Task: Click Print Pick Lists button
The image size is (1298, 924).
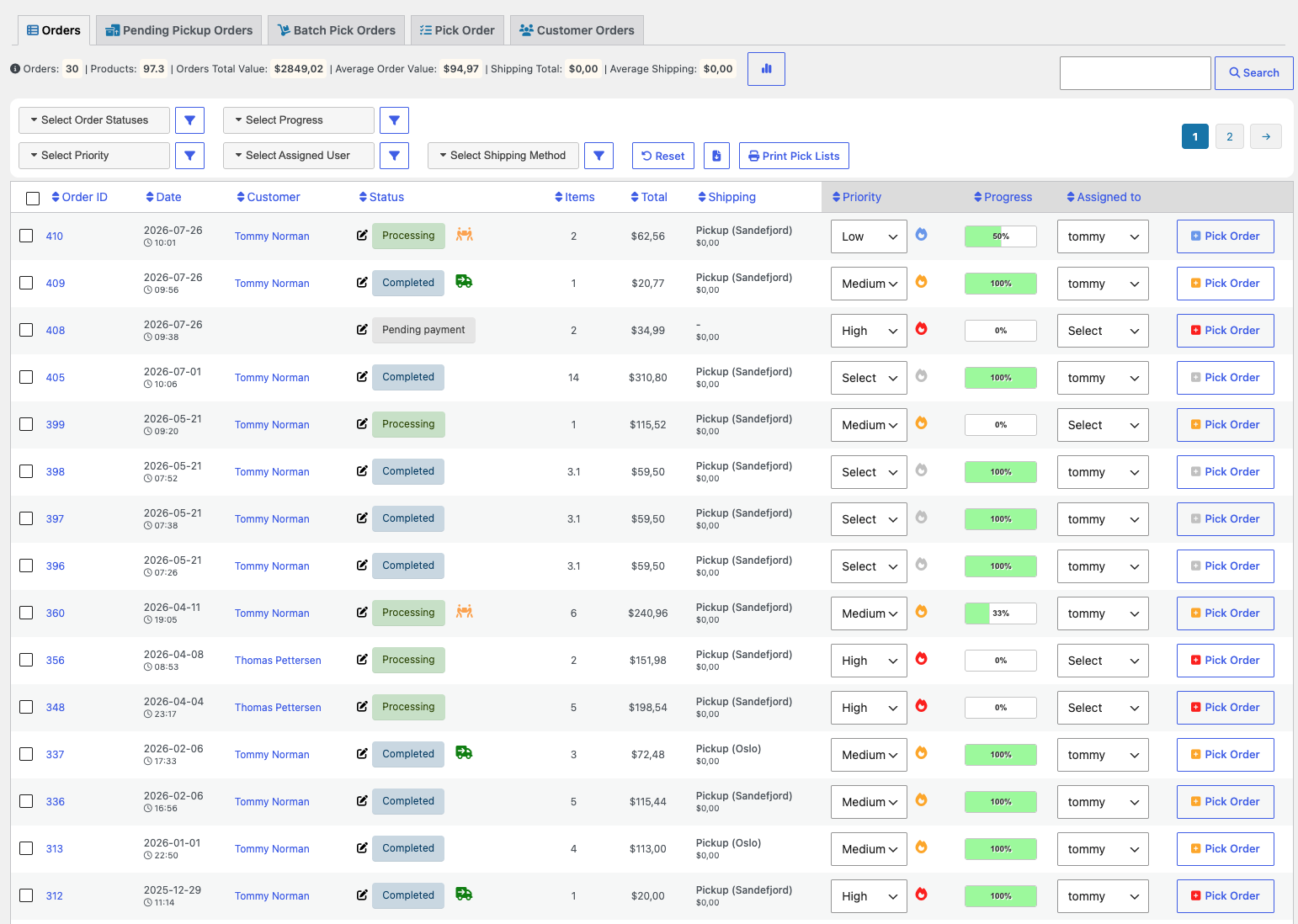Action: 794,156
